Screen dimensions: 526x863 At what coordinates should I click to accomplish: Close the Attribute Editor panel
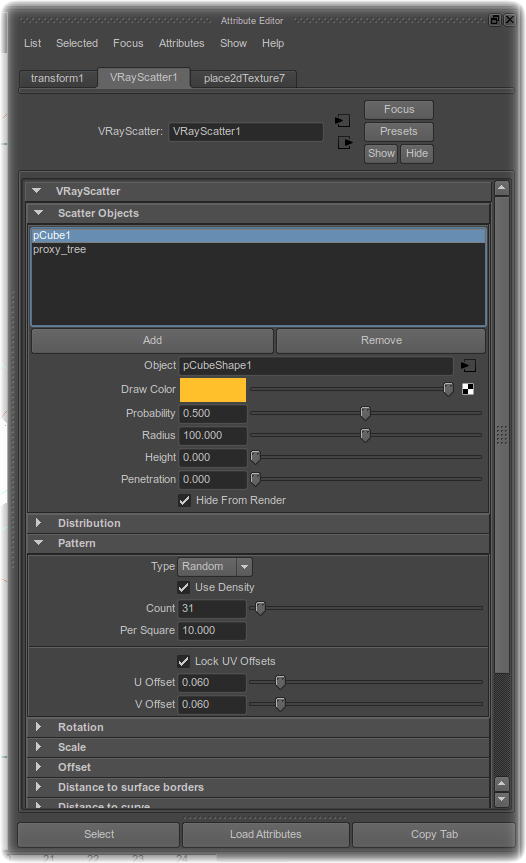509,20
